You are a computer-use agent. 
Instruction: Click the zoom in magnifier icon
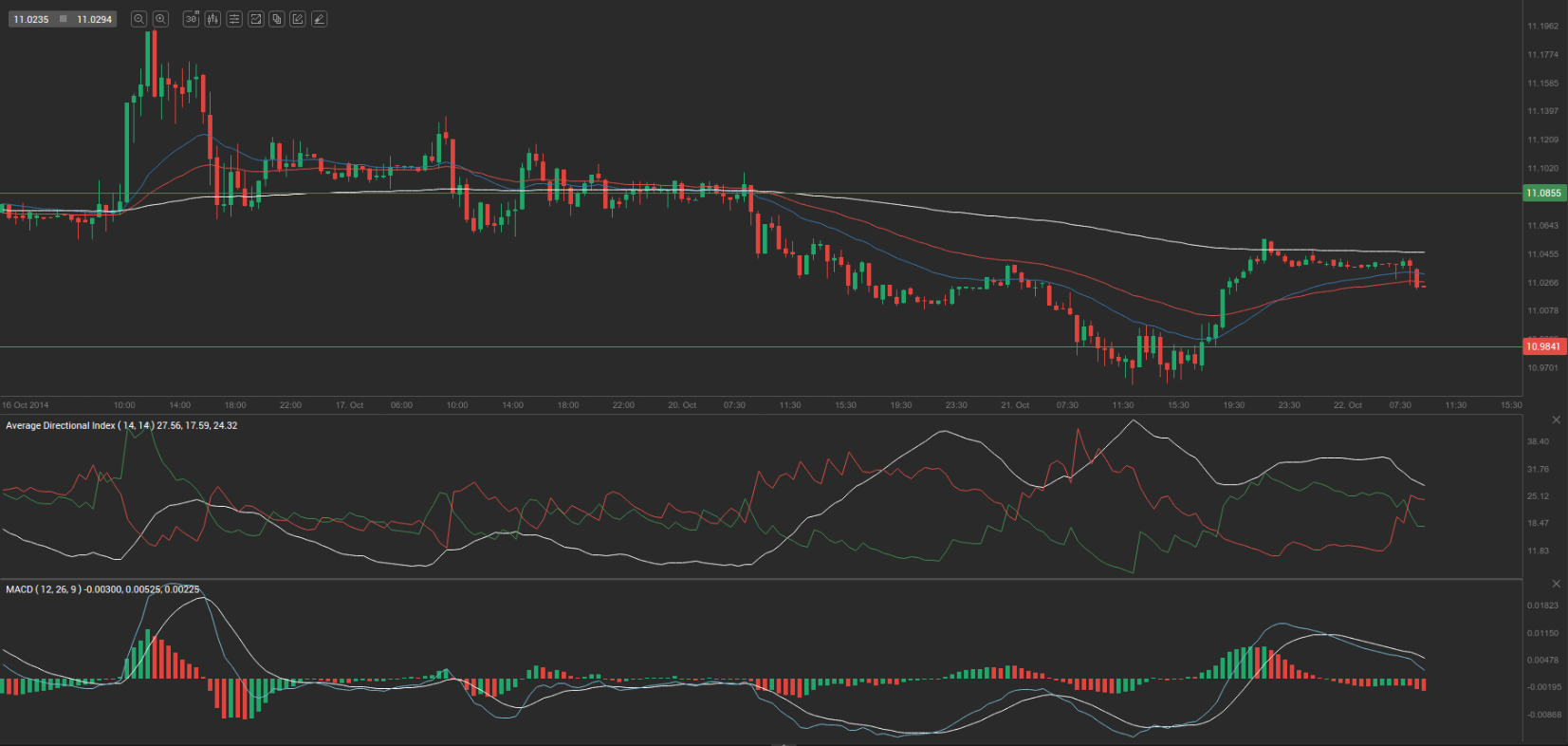click(160, 19)
